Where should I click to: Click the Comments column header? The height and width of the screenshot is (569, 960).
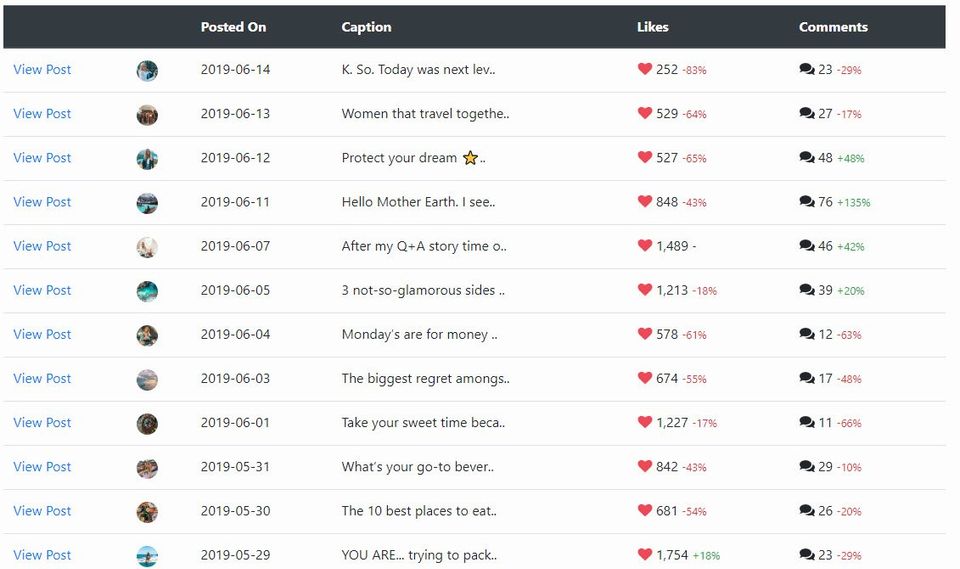point(833,27)
